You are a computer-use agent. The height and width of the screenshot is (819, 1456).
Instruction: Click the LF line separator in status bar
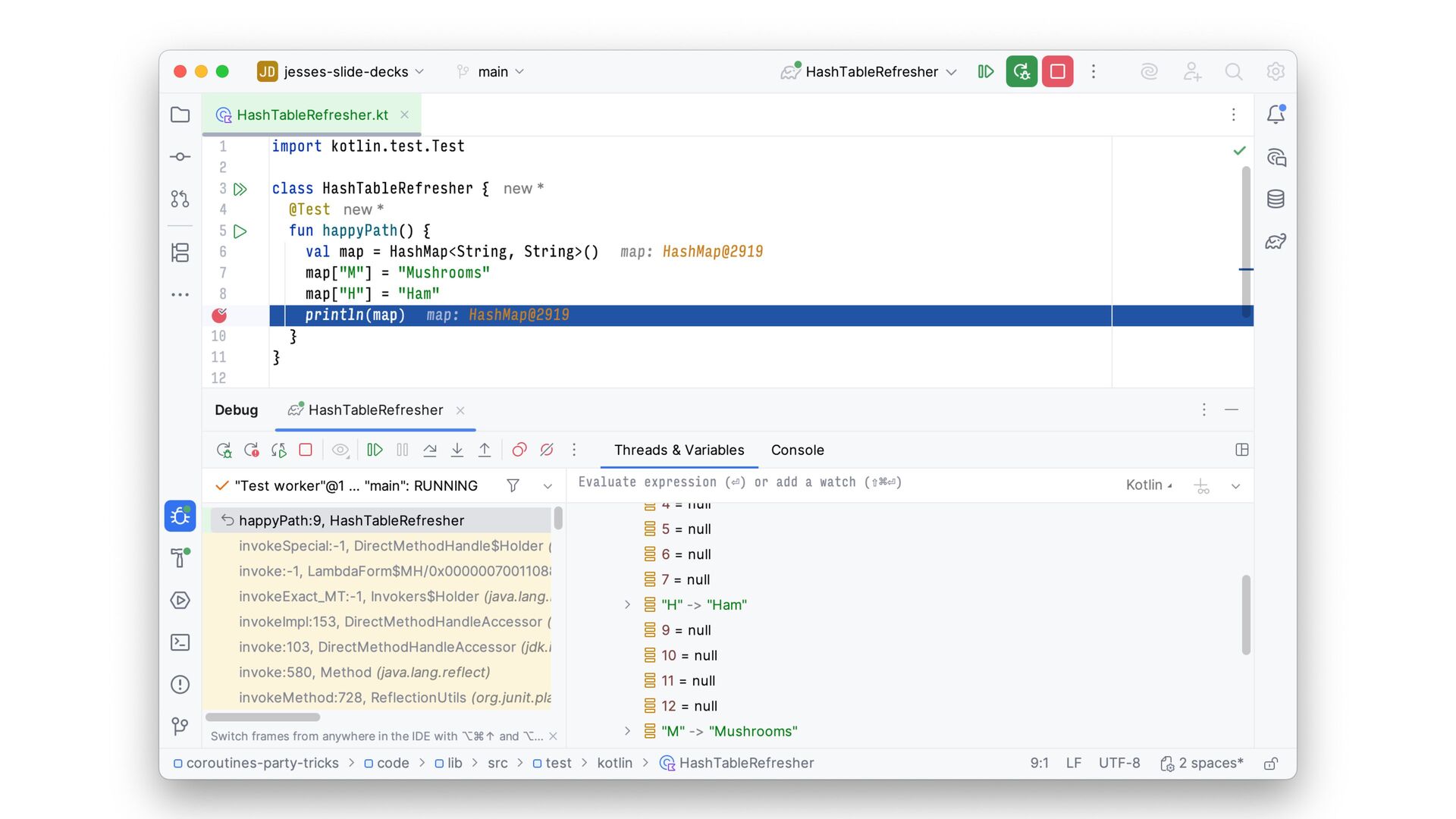tap(1073, 763)
